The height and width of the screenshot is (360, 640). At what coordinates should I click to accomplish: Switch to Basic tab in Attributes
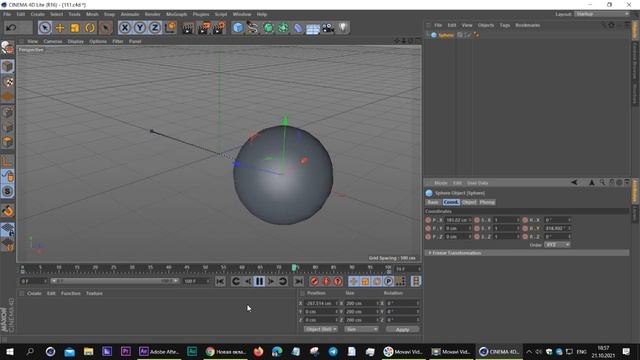coord(433,202)
